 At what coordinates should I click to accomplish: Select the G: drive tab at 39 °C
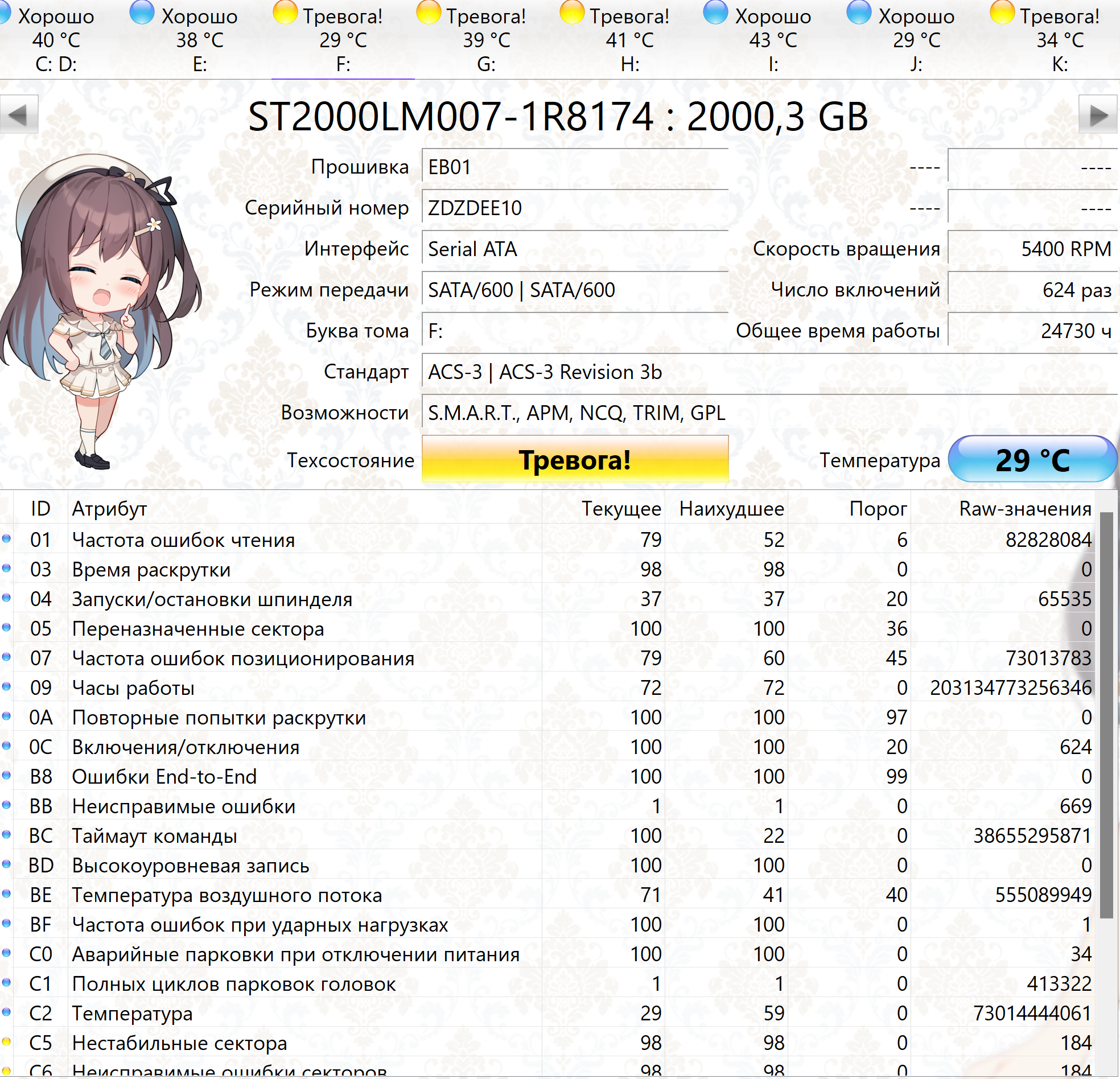coord(486,39)
